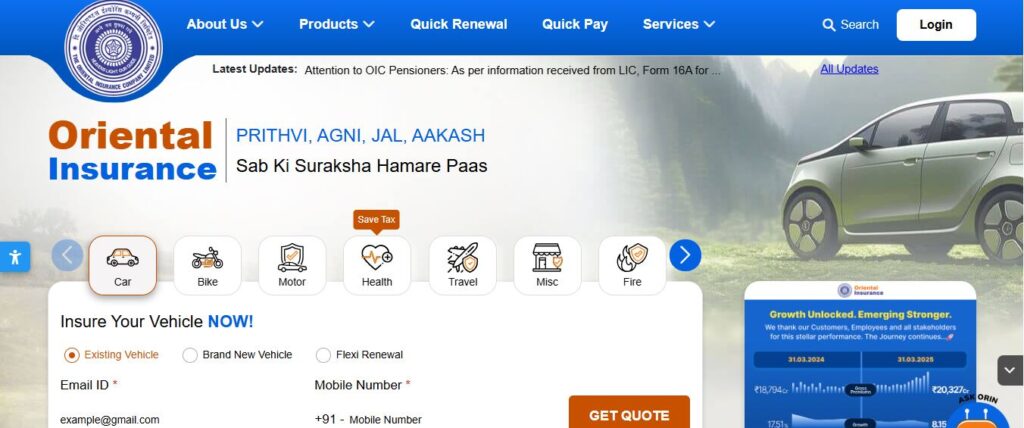Choose the Brand New Vehicle option

[x=190, y=355]
